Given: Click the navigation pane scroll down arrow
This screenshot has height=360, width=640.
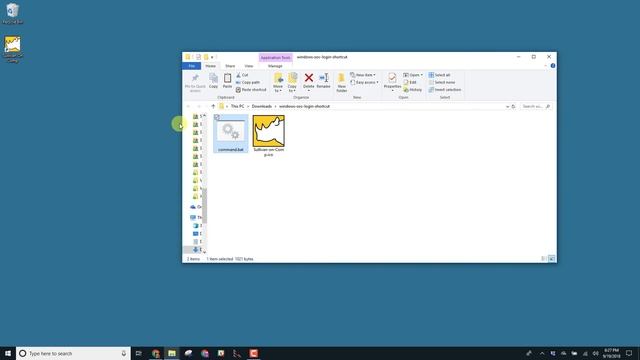Looking at the screenshot, I should pos(204,251).
